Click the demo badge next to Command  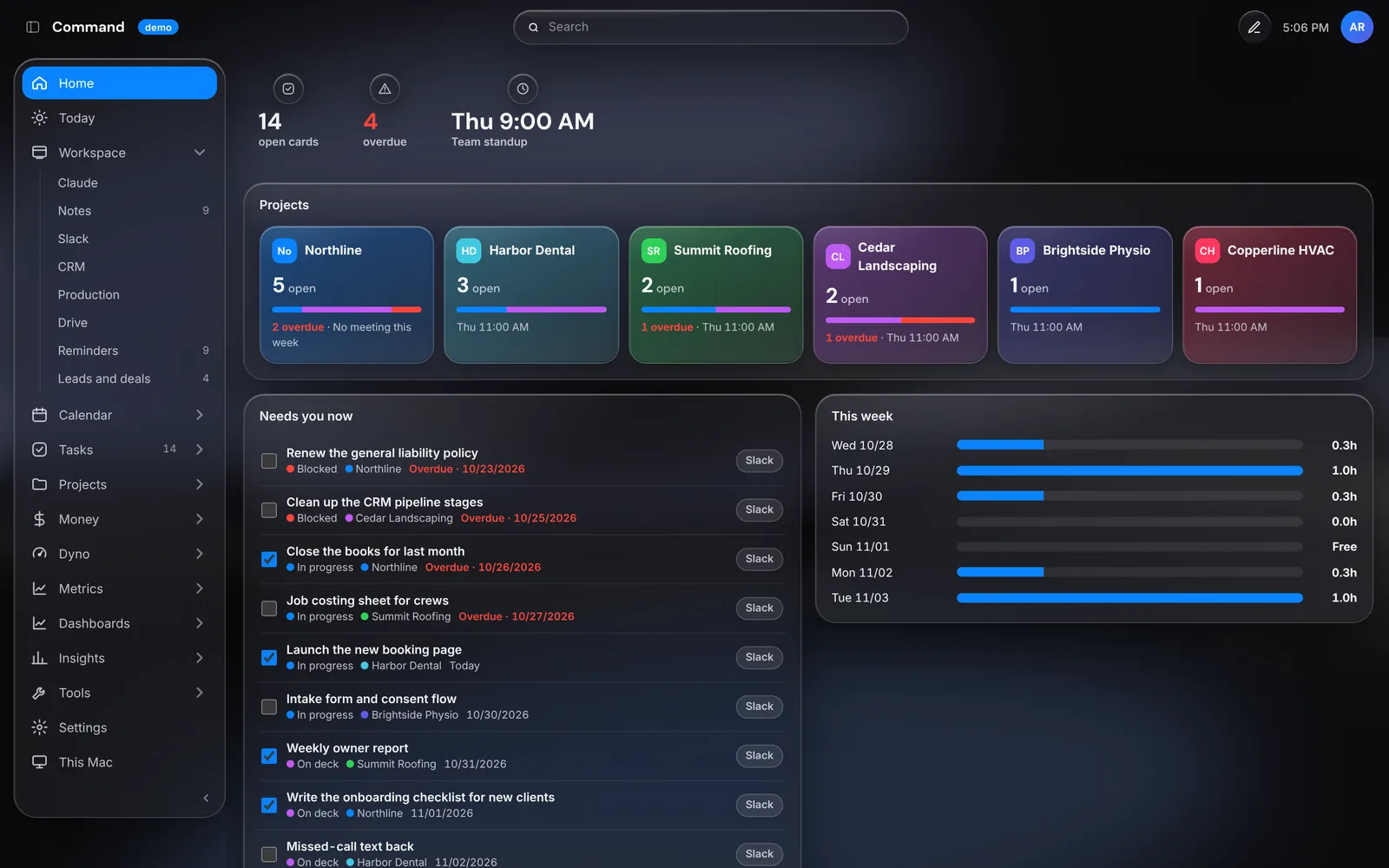click(158, 28)
